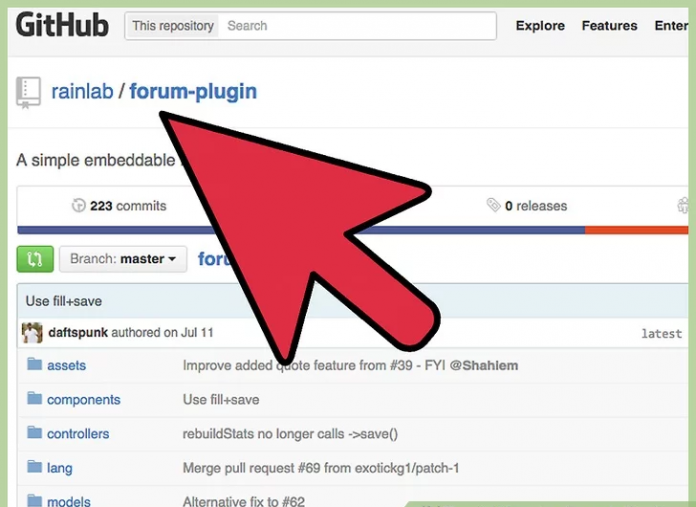Click the lang folder icon
696x507 pixels.
pyautogui.click(x=34, y=467)
